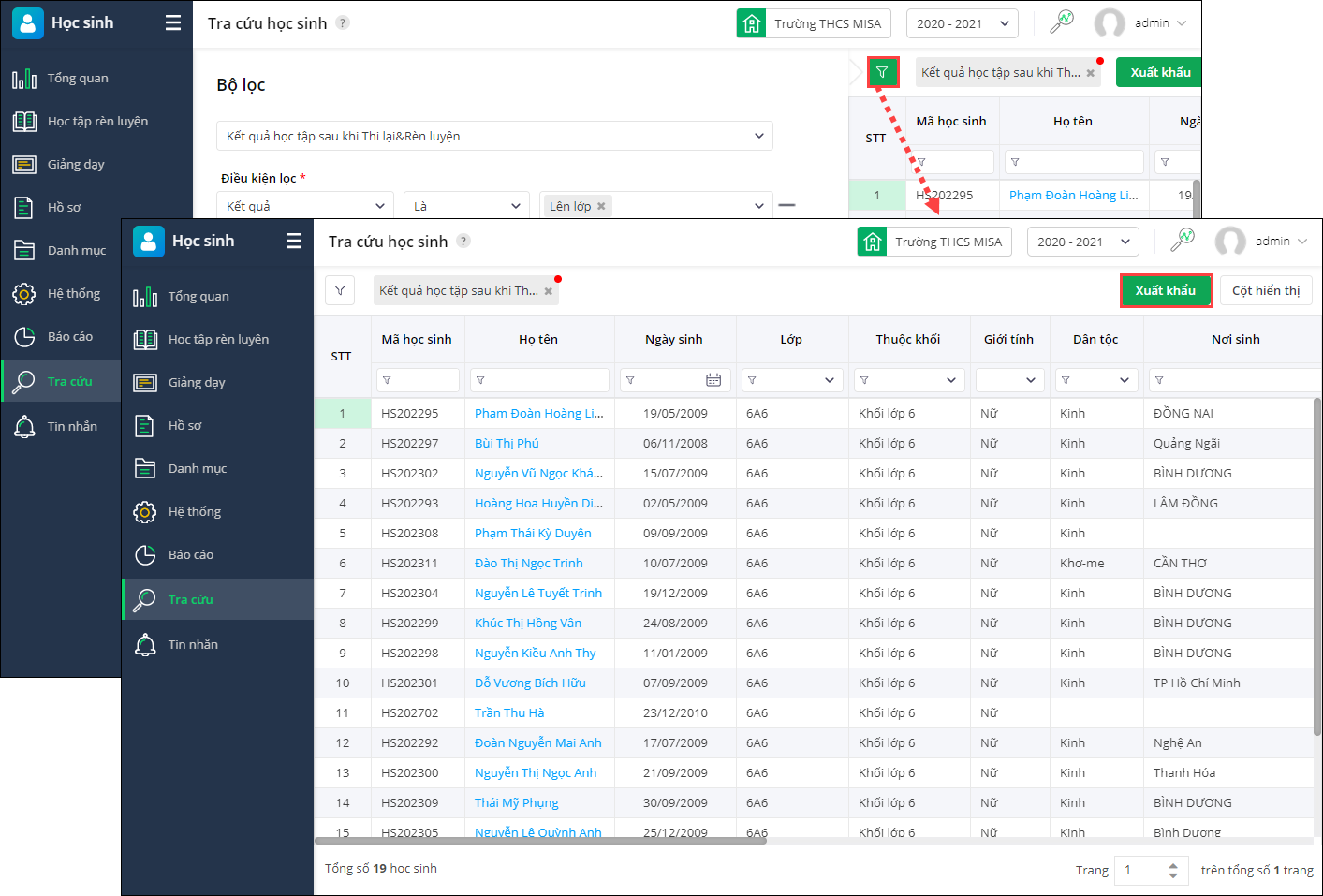
Task: Open the Dân tộc column filter dropdown
Action: (x=1124, y=380)
